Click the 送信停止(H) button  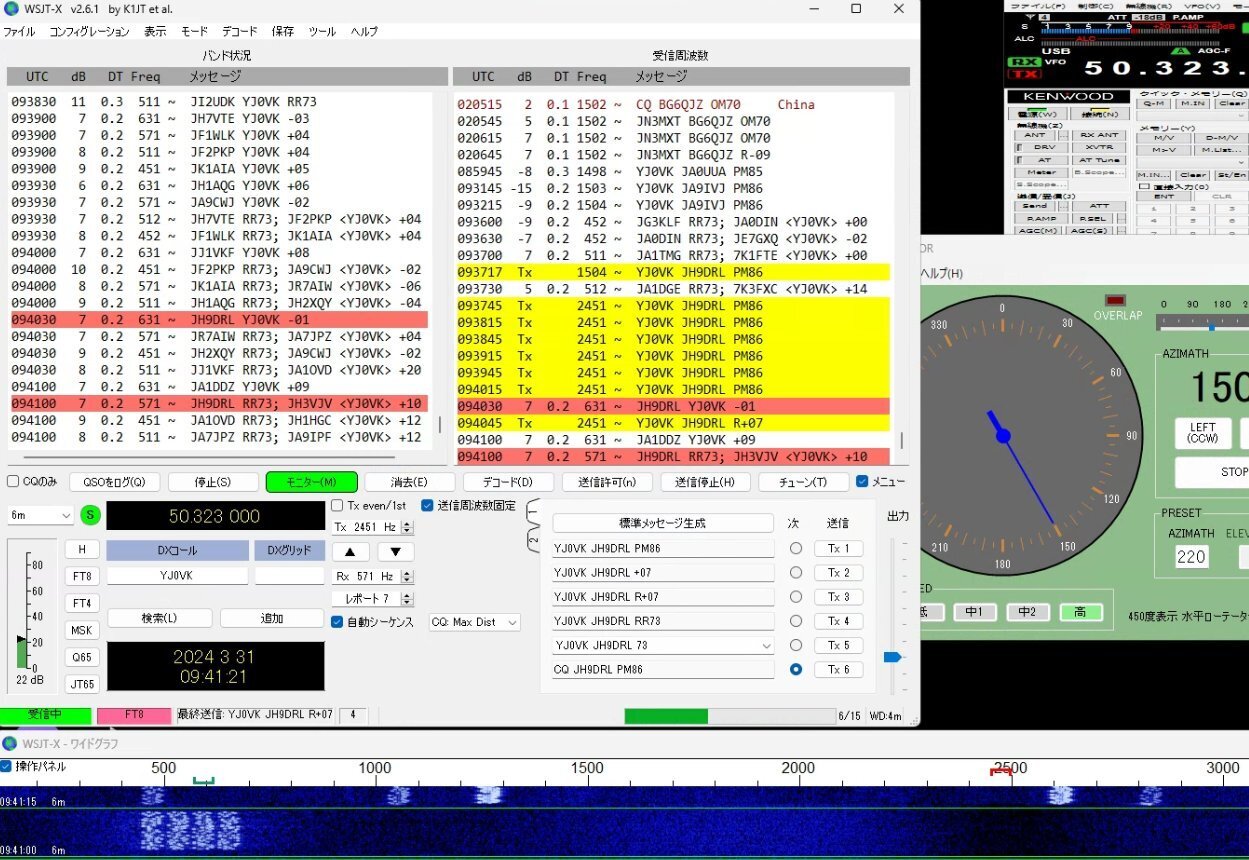click(x=705, y=482)
